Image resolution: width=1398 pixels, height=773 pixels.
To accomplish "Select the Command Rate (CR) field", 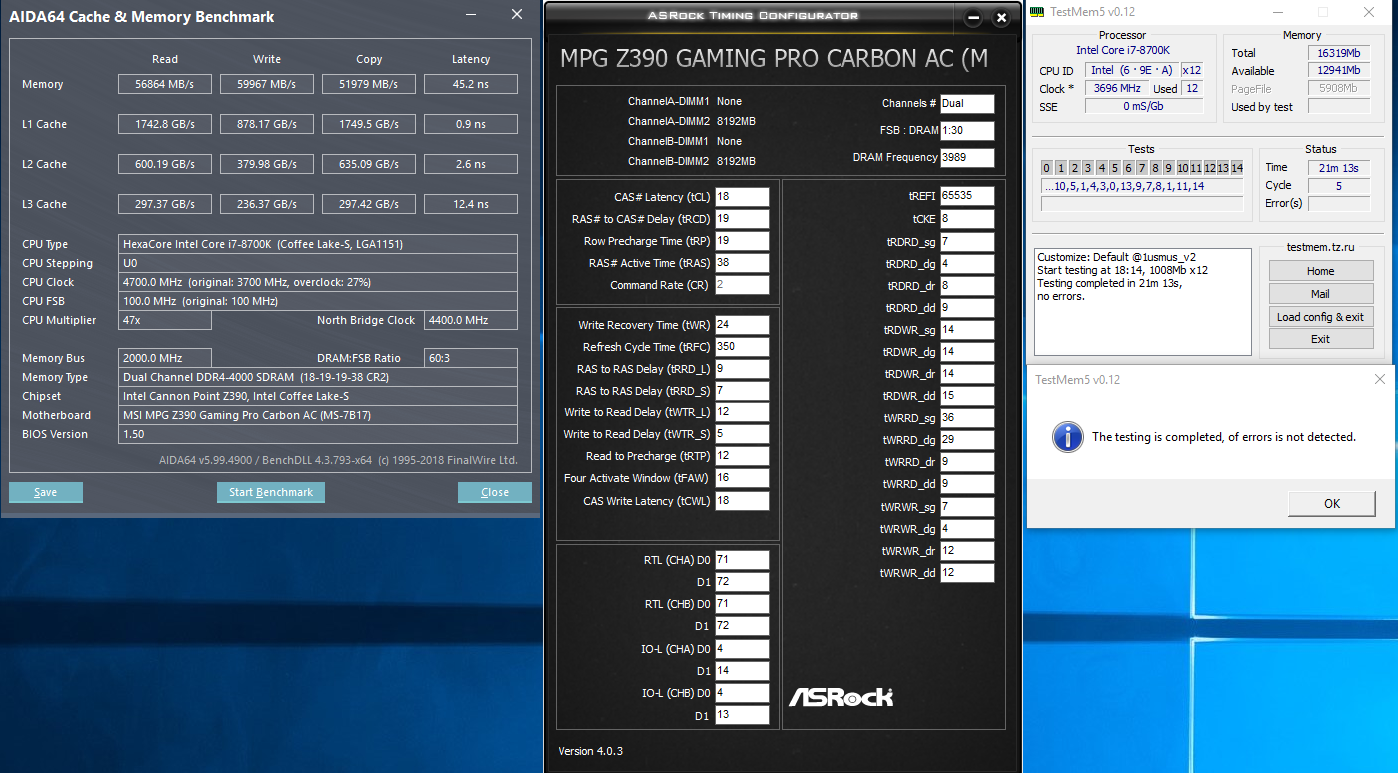I will tap(742, 285).
